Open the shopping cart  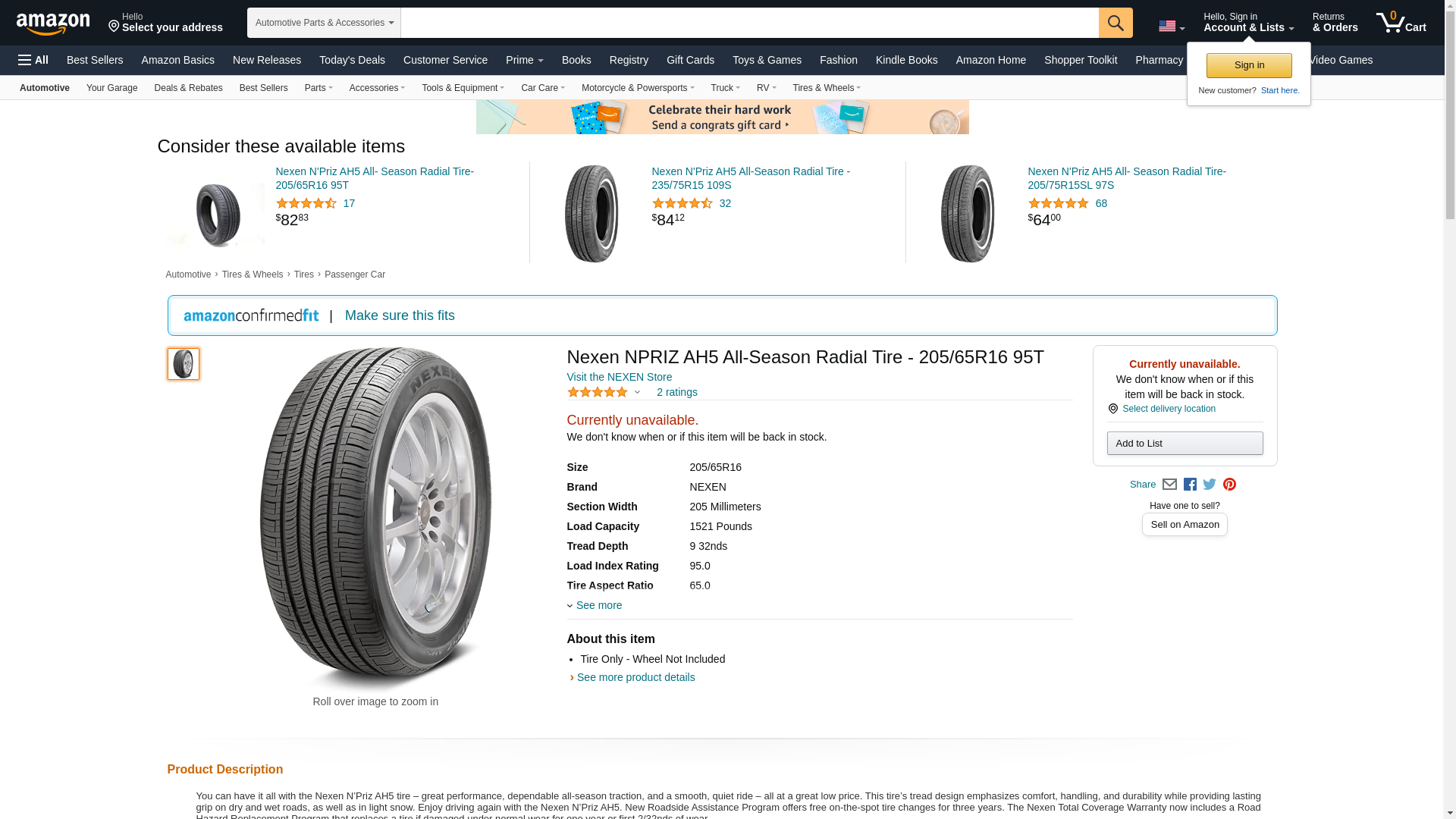1401,23
